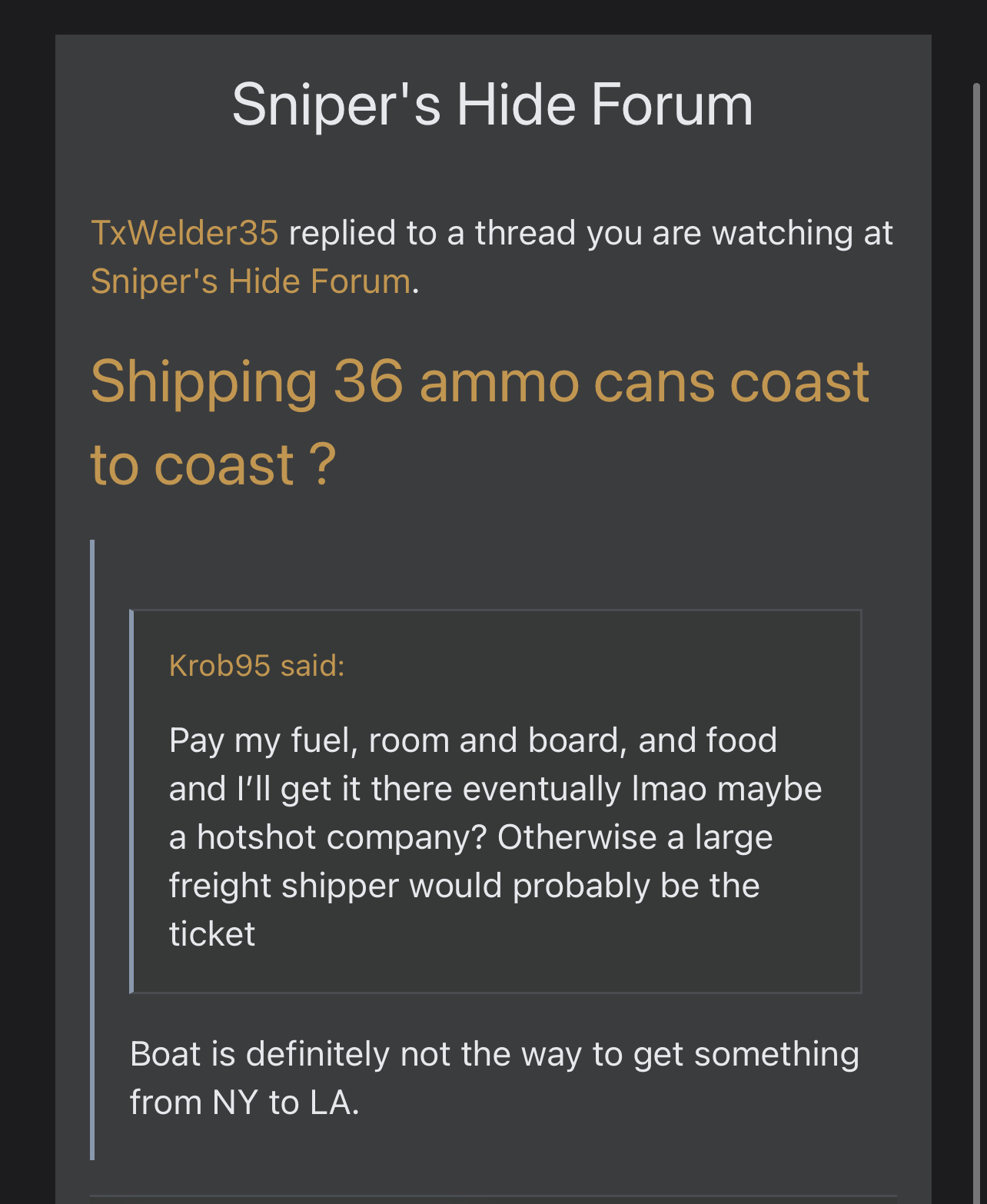Click the word ticket in the quote
This screenshot has height=1204, width=987.
(x=212, y=934)
